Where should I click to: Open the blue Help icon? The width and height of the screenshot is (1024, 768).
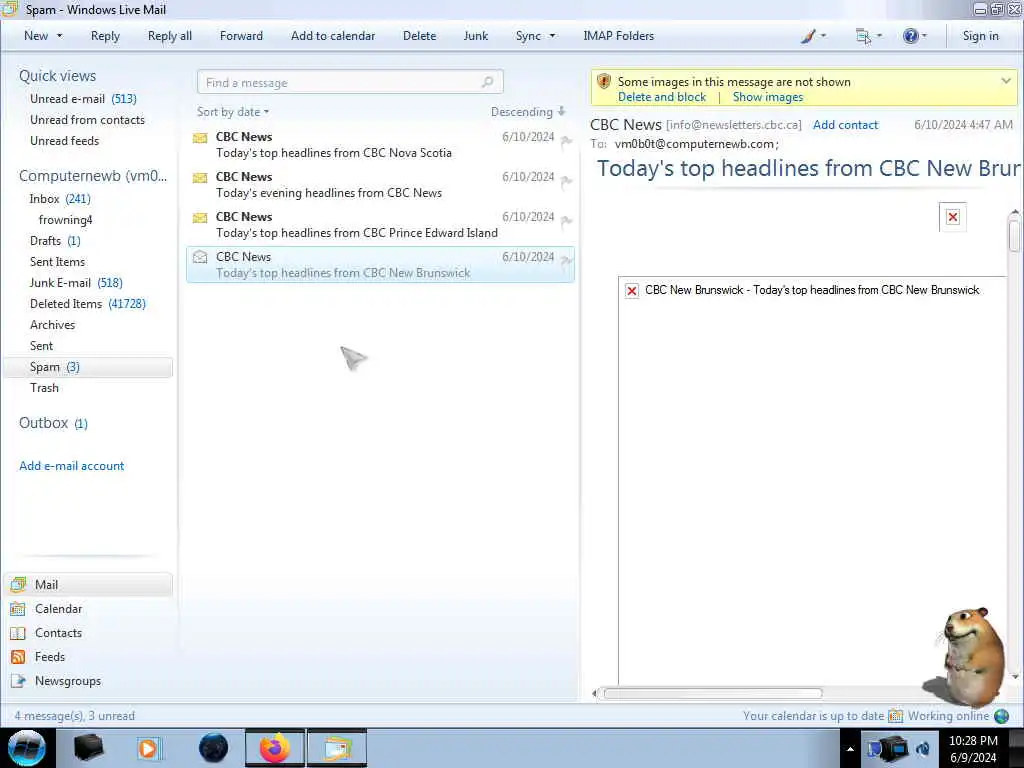(910, 36)
